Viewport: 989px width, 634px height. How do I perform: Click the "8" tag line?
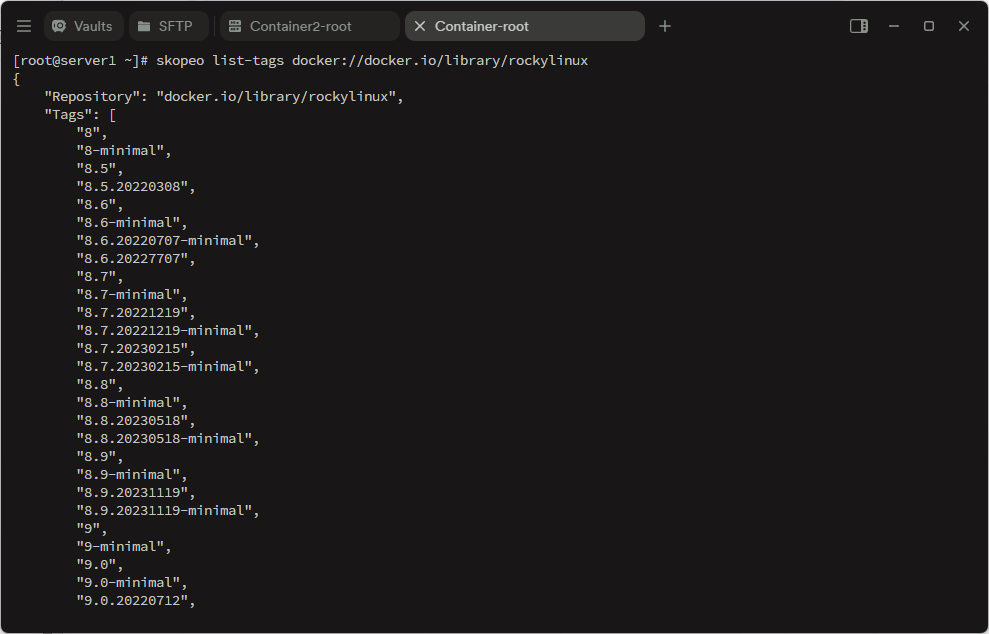pyautogui.click(x=92, y=132)
